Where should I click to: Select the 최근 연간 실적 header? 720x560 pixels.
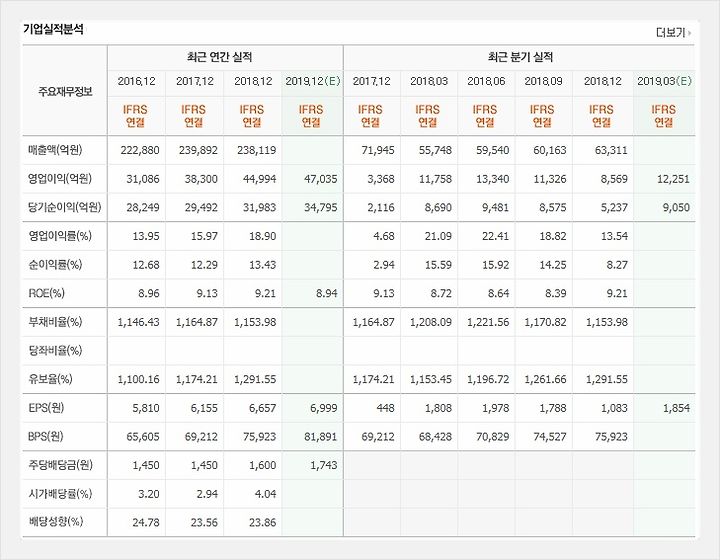(219, 57)
